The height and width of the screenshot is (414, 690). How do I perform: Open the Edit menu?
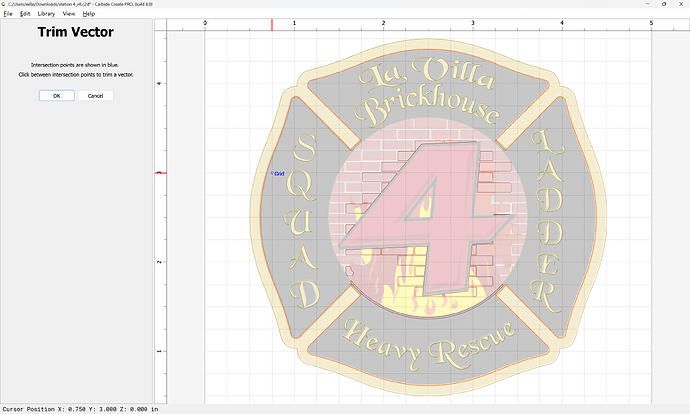(x=23, y=14)
